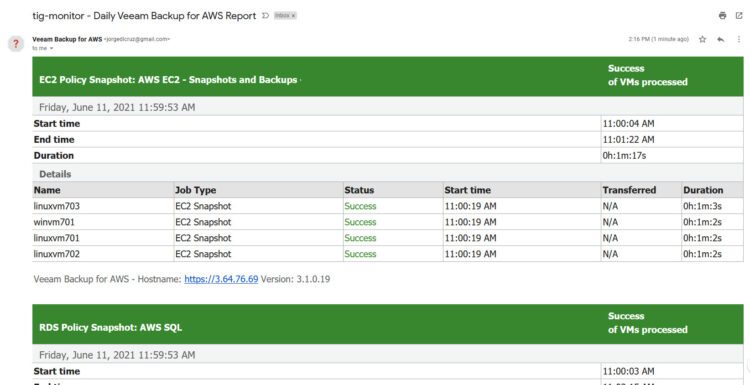Viewport: 750px width, 385px height.
Task: Click Success status for linuxvm702
Action: tap(360, 254)
